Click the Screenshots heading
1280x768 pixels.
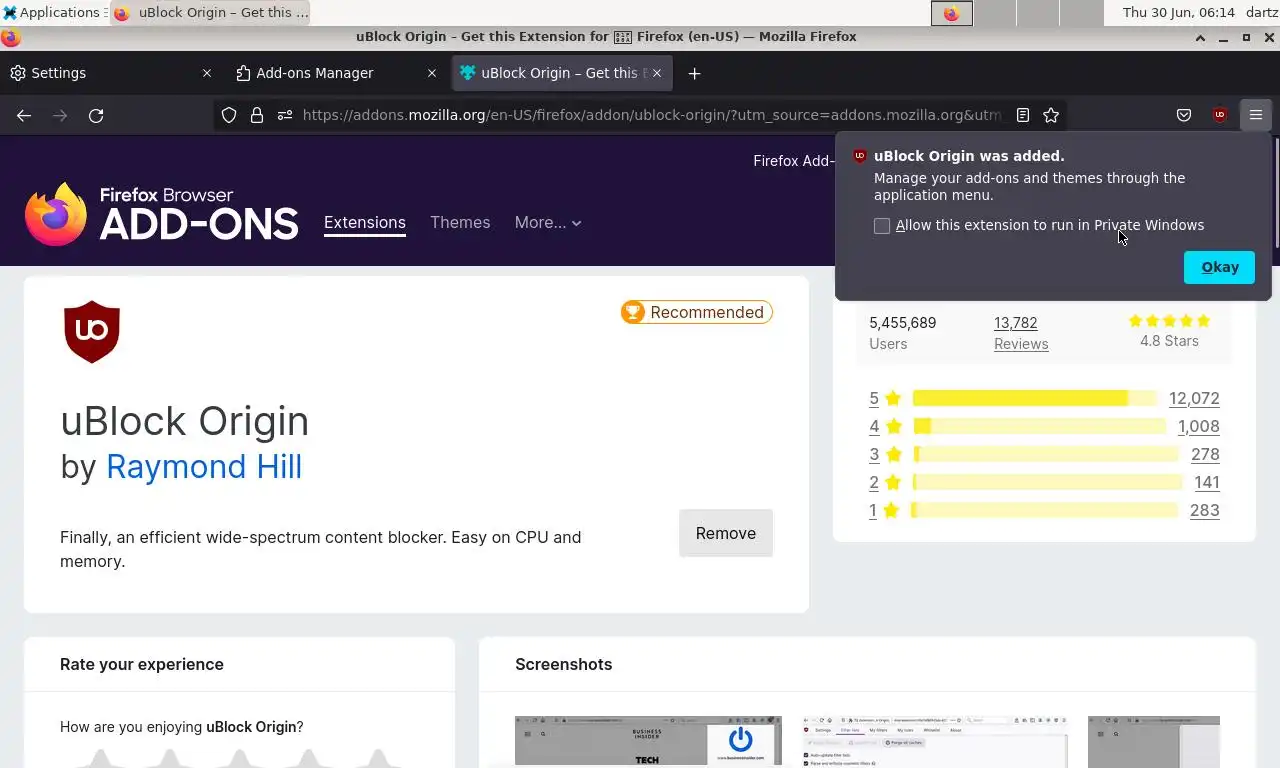[563, 664]
